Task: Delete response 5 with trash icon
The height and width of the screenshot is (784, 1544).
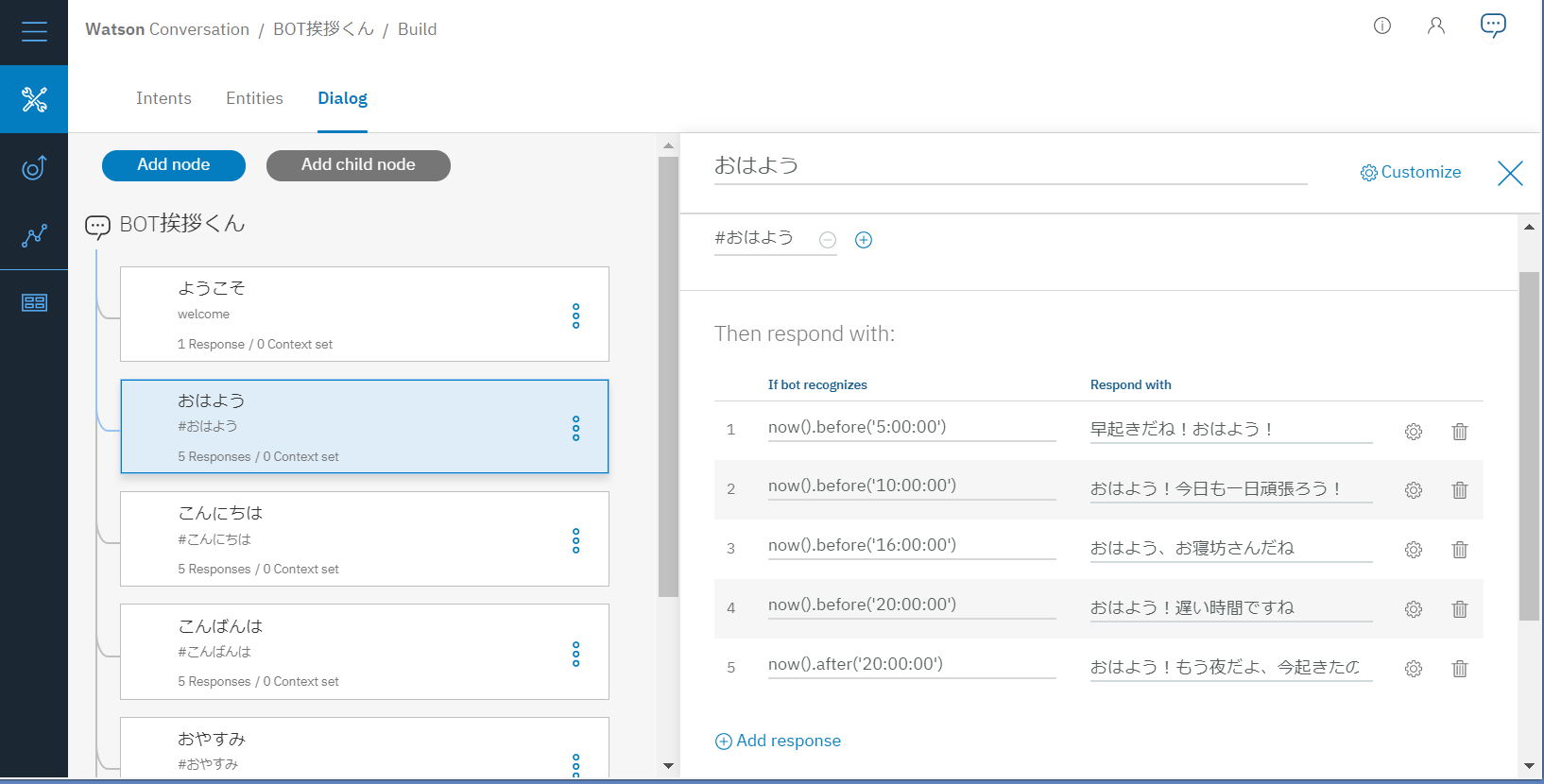Action: (1460, 669)
